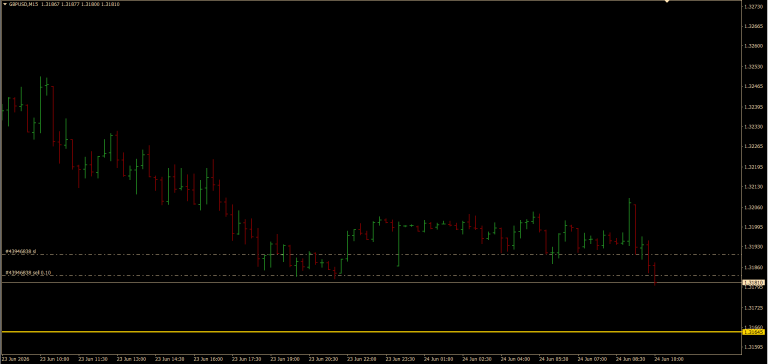Click the triangle beside GBPUSD,M15 title
Image resolution: width=768 pixels, height=364 pixels.
click(4, 4)
